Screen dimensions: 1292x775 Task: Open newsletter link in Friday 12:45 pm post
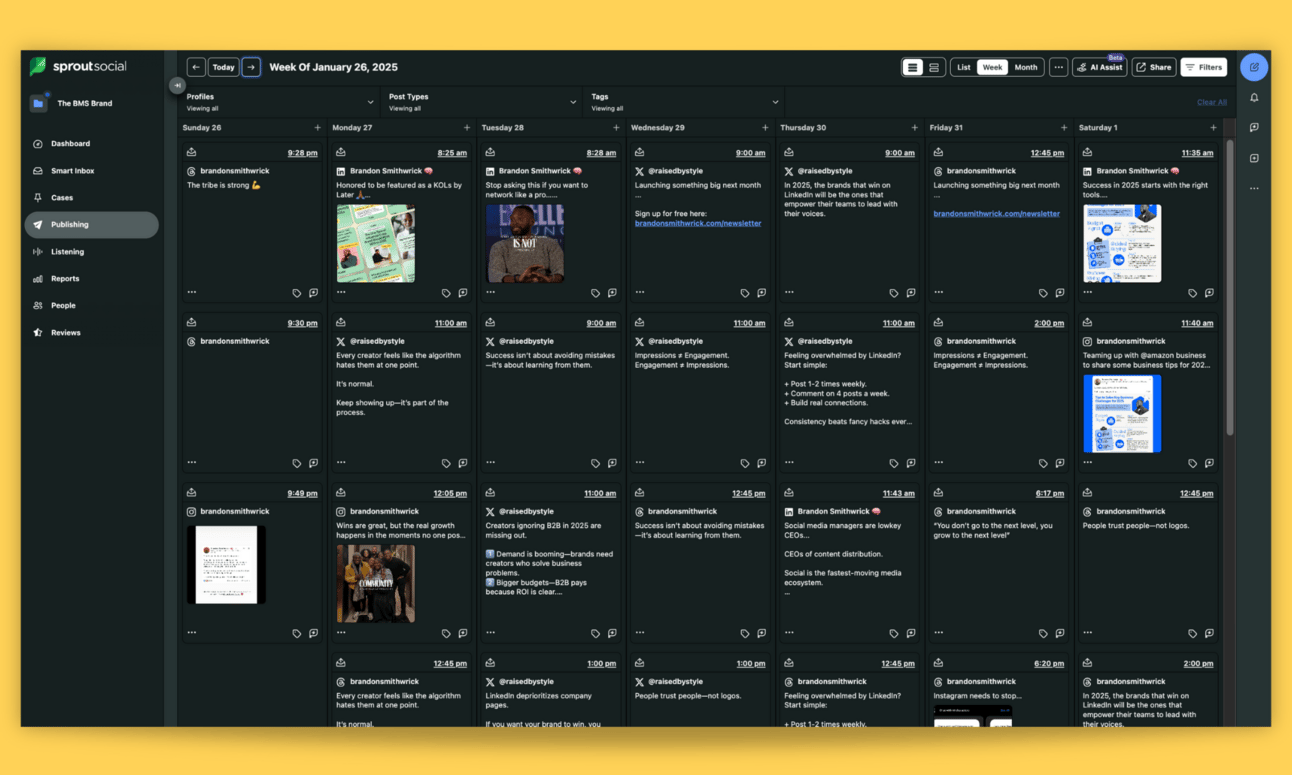996,213
